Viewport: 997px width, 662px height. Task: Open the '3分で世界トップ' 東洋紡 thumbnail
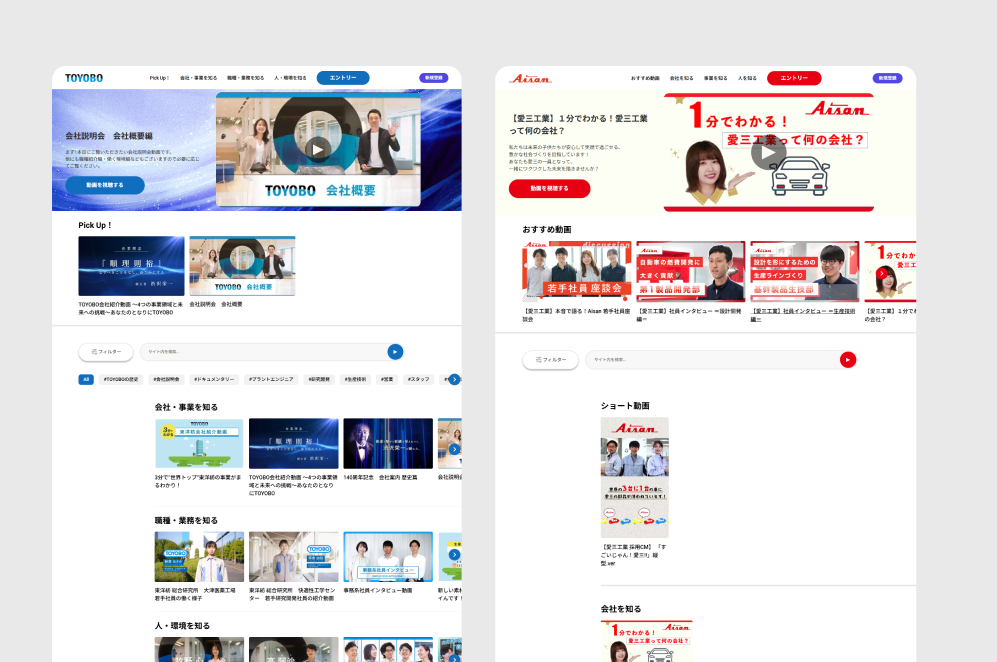point(199,443)
